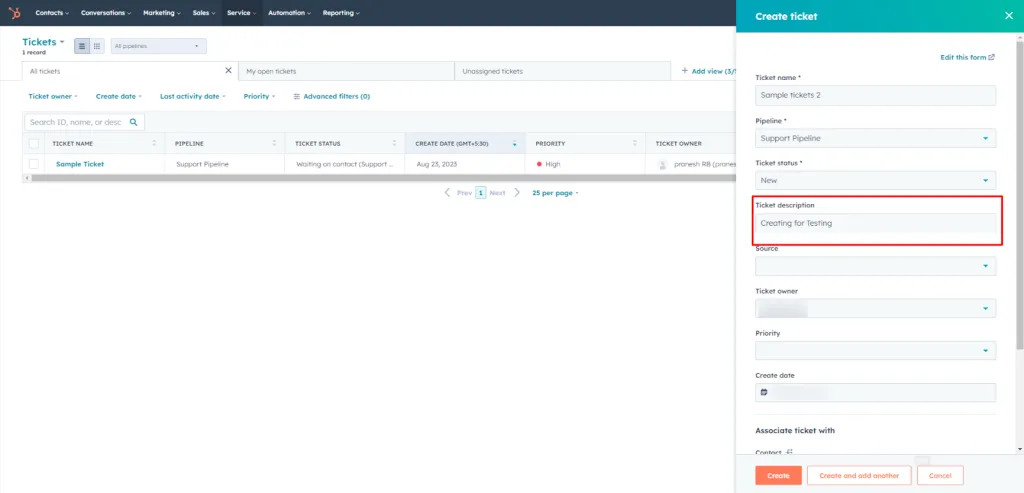Open the Sales menu
This screenshot has height=493, width=1024.
204,12
